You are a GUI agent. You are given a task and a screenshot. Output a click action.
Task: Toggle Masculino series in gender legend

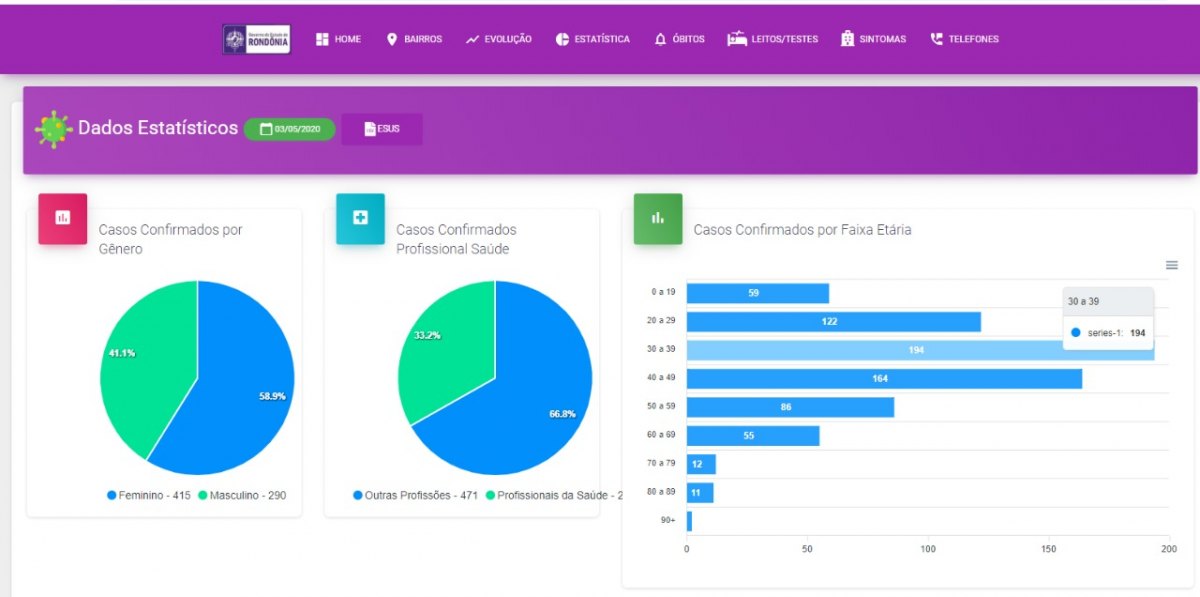(x=242, y=495)
